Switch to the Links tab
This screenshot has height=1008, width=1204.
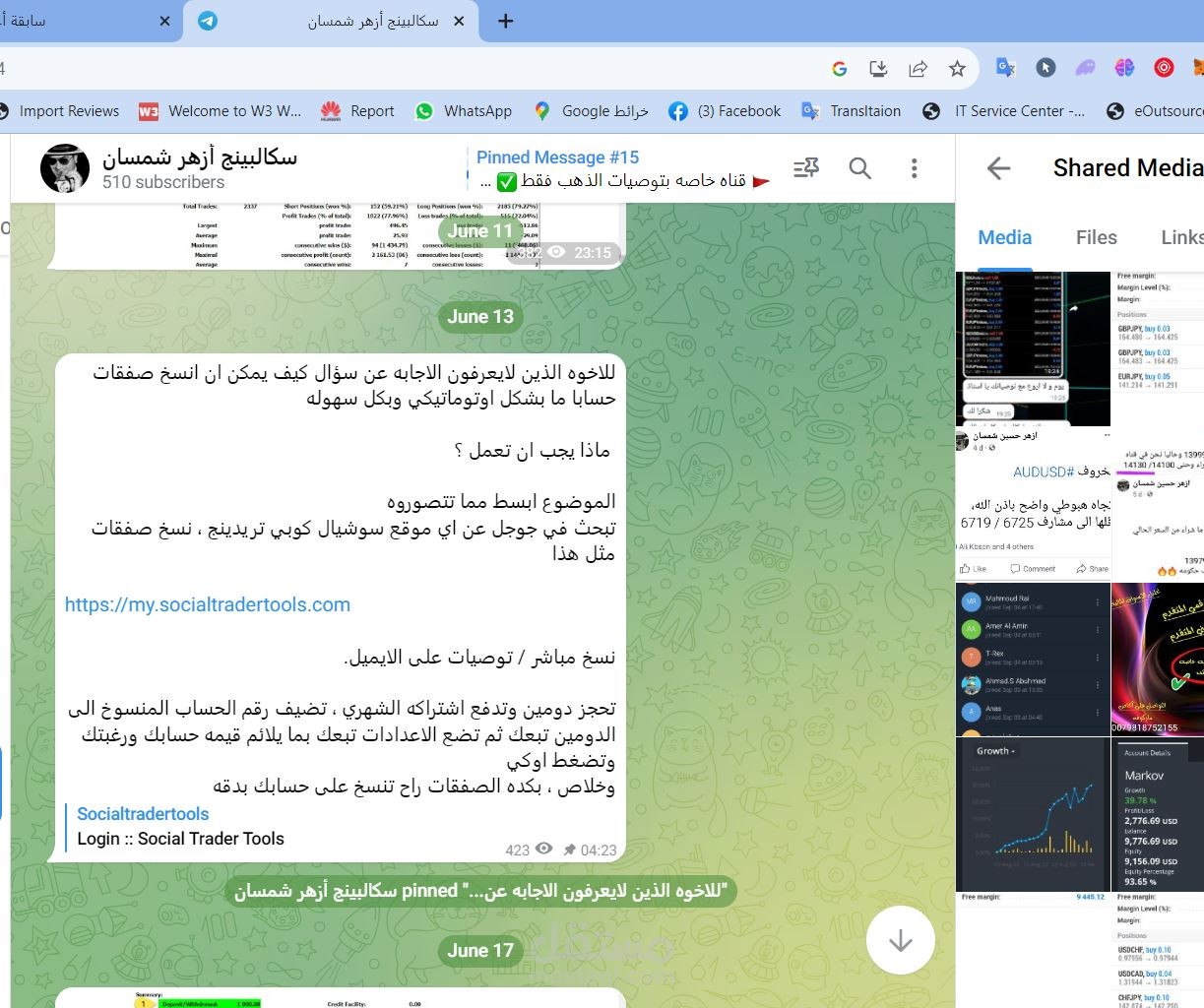[1181, 237]
